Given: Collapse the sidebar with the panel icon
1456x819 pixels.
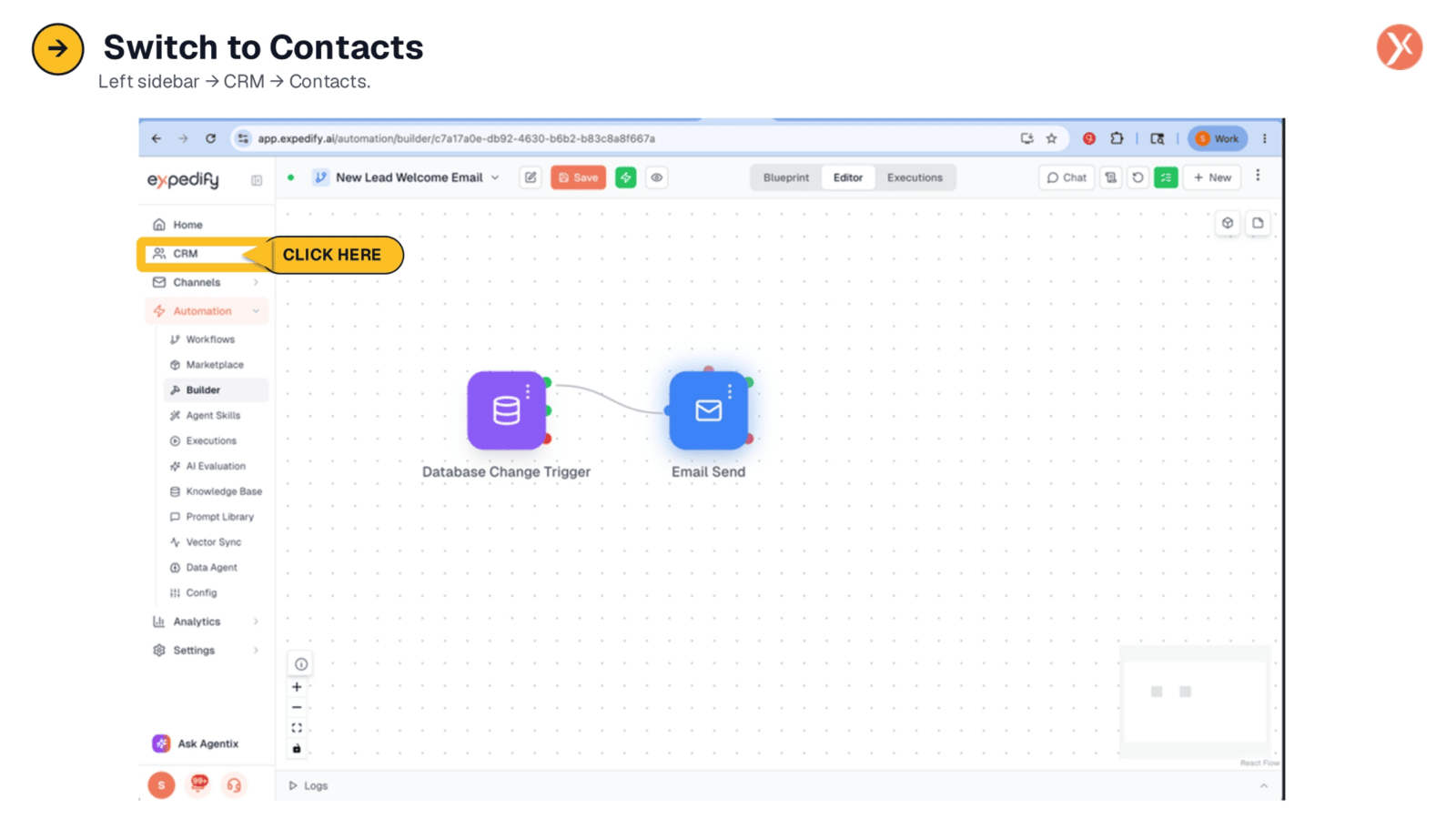Looking at the screenshot, I should click(257, 180).
